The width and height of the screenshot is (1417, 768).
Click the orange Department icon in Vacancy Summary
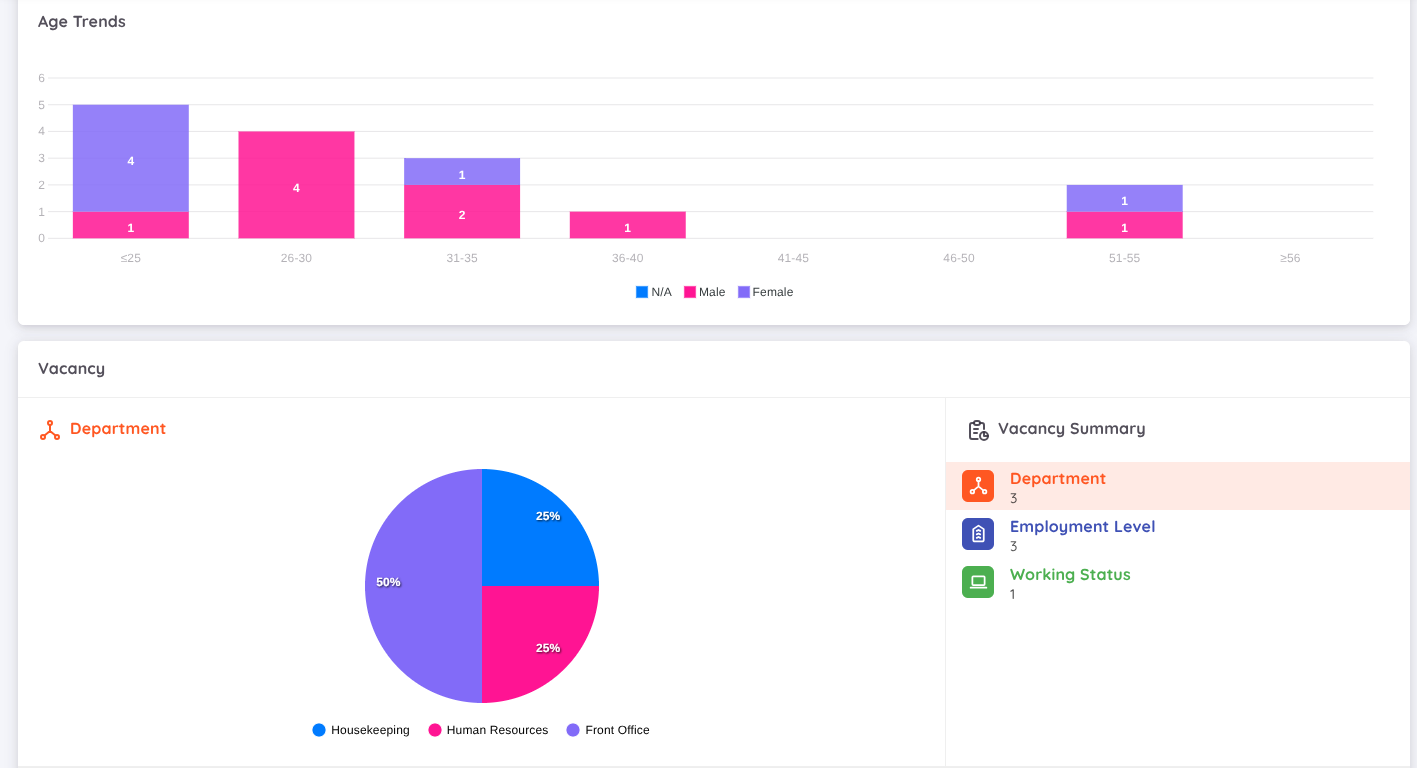coord(977,486)
